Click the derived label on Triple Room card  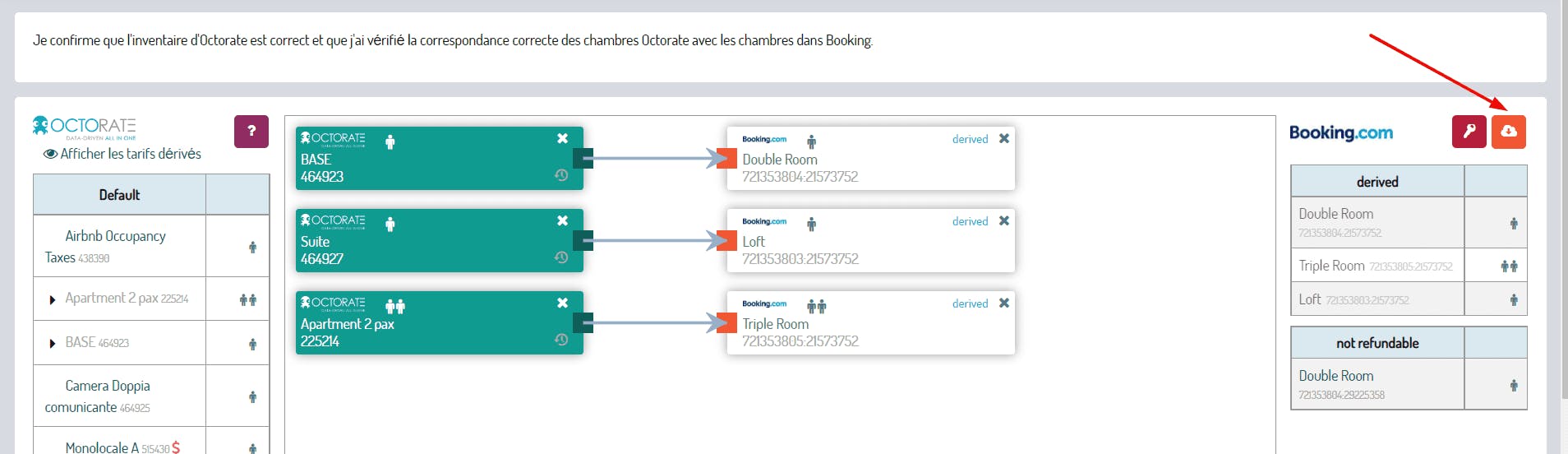click(970, 303)
